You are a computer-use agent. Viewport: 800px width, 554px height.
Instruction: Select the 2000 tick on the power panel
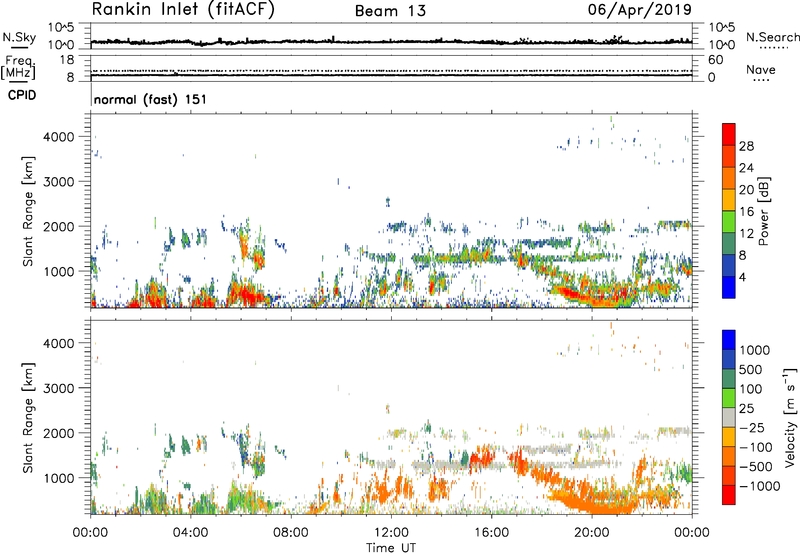pyautogui.click(x=59, y=226)
